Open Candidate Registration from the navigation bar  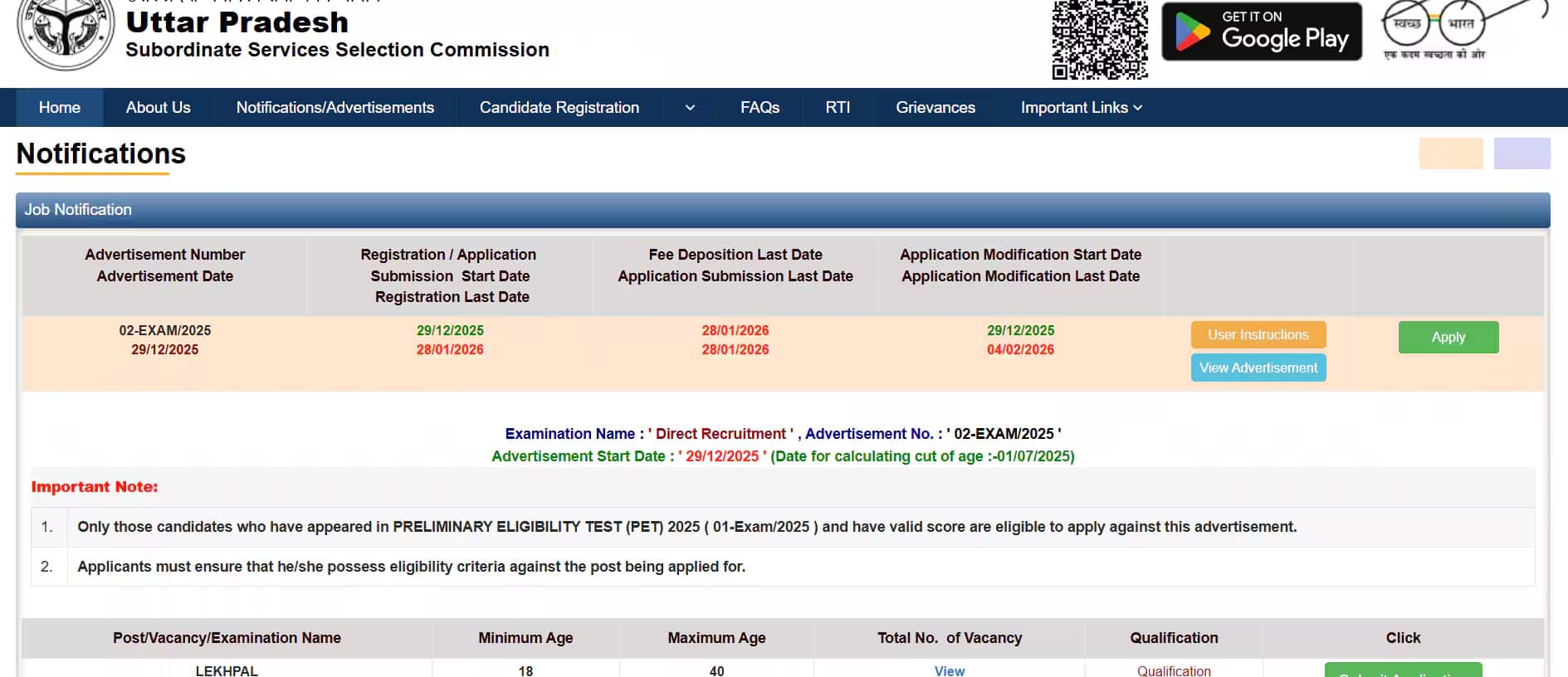(x=559, y=108)
